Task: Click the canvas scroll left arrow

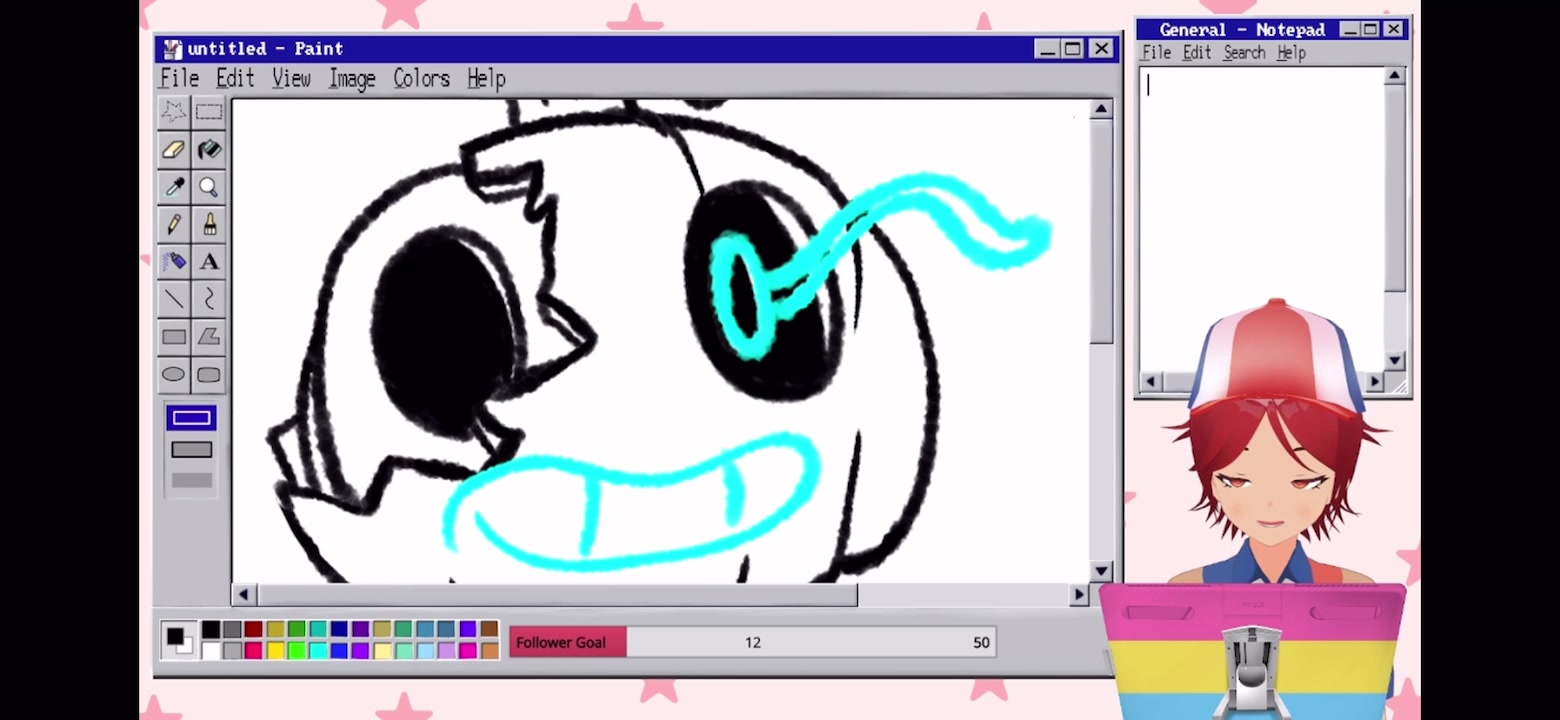Action: pyautogui.click(x=243, y=595)
